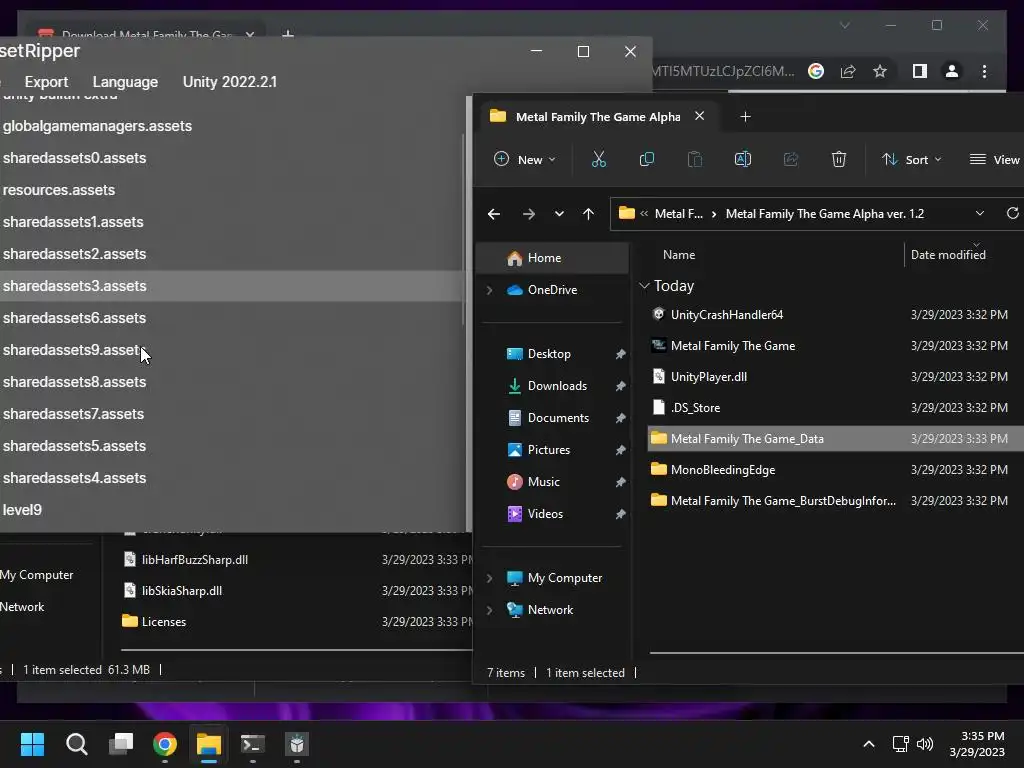This screenshot has width=1024, height=768.
Task: Select Desktop in the navigation pane
Action: [554, 354]
